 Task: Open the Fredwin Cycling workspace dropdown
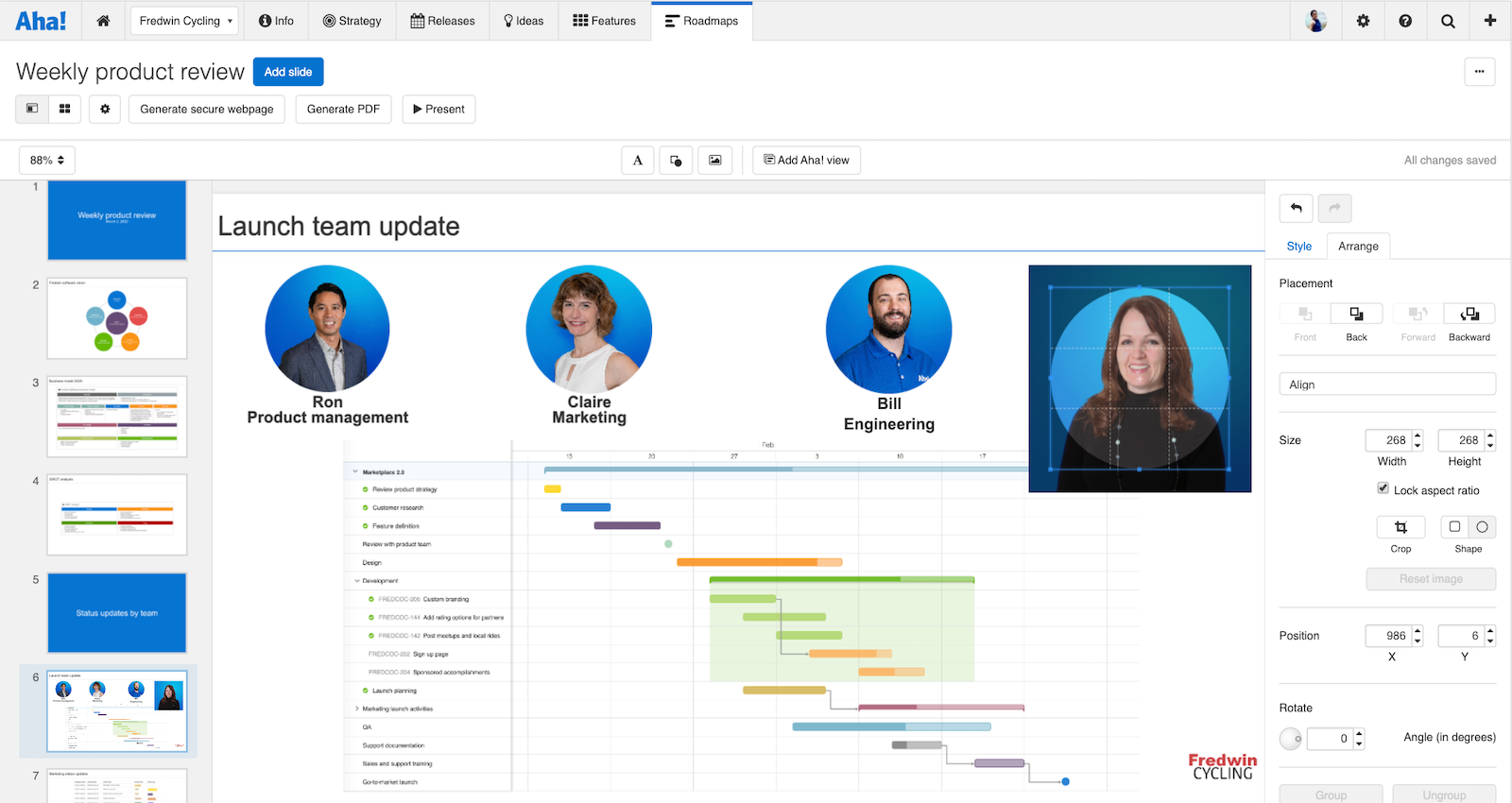click(184, 21)
